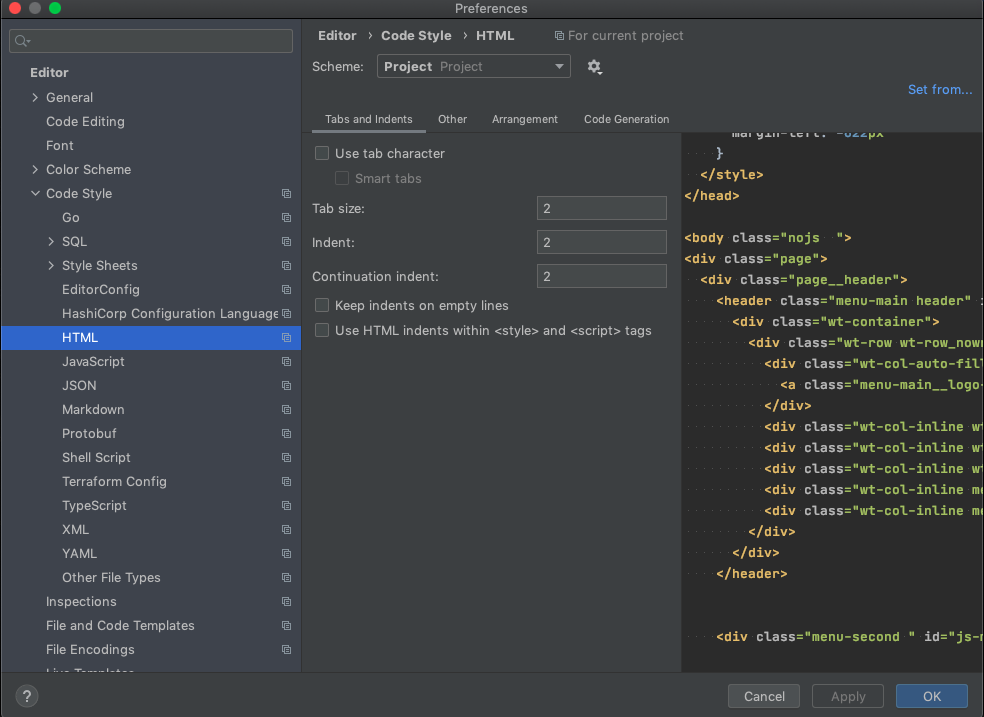Click the project-level icon beside Code Style
The image size is (984, 717).
tap(286, 194)
